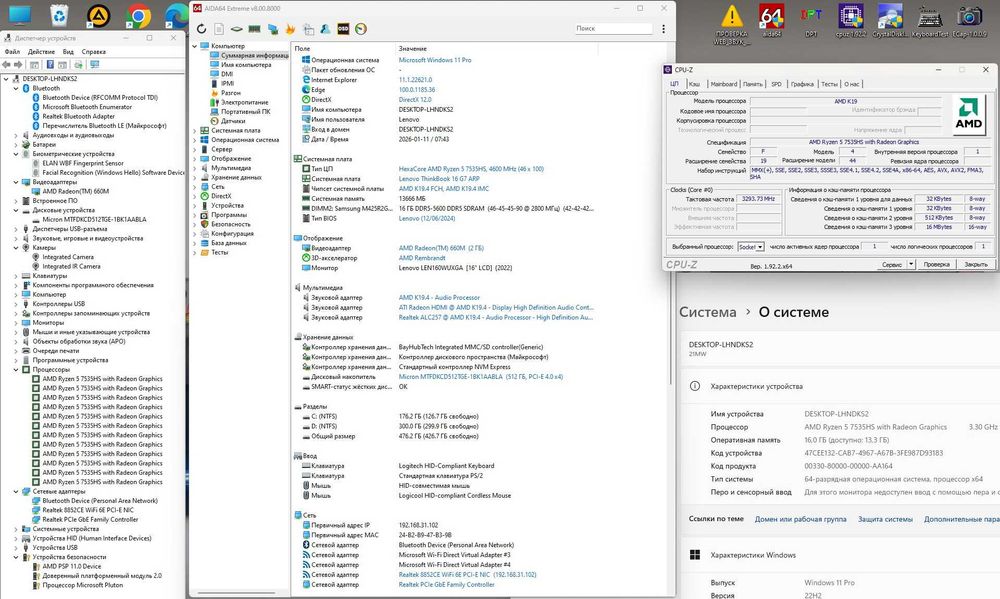Click Закрыть button in CPU-Z

pos(976,264)
